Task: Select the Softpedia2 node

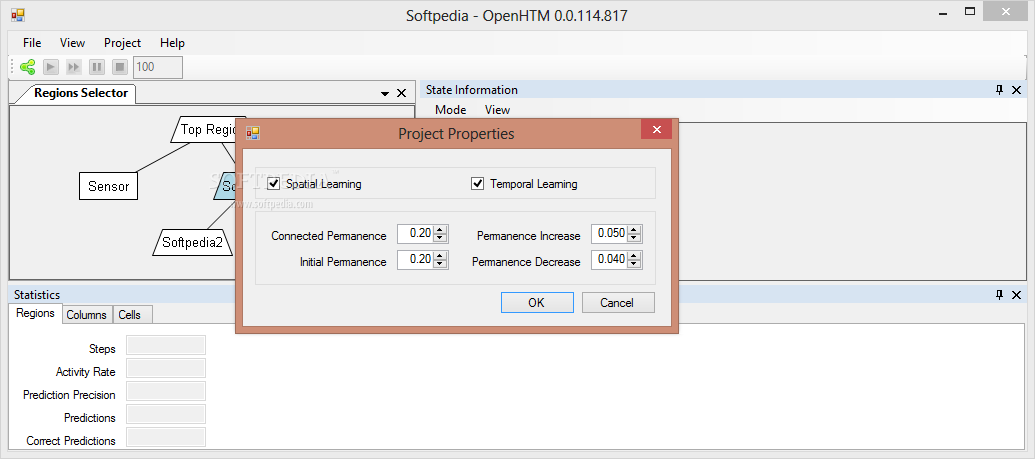Action: (193, 242)
